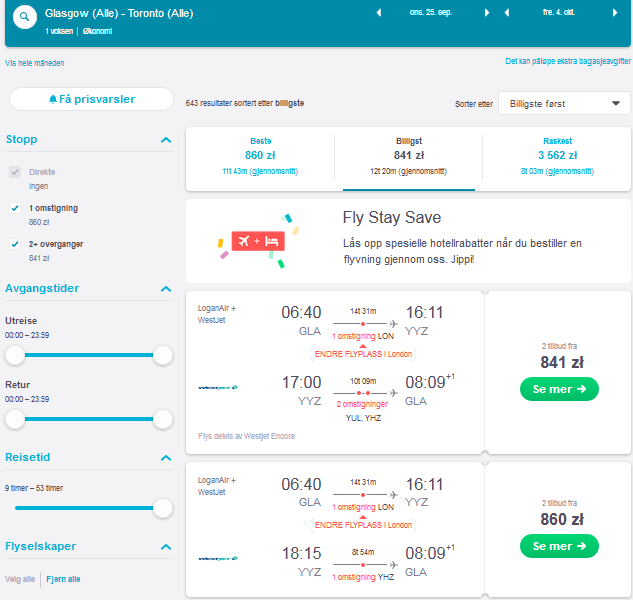Toggle the Direkte checkbox
633x600 pixels.
[15, 172]
